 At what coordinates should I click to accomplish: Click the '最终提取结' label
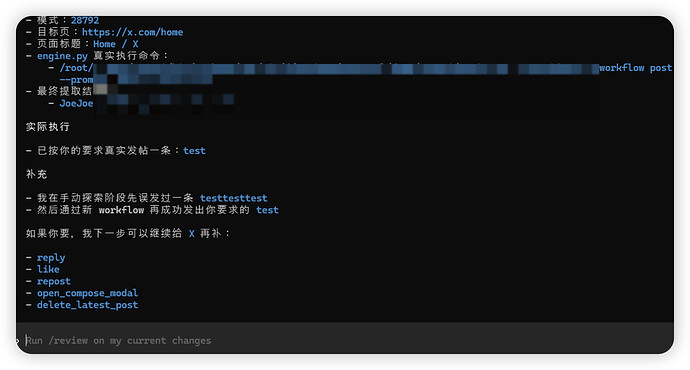[x=64, y=91]
